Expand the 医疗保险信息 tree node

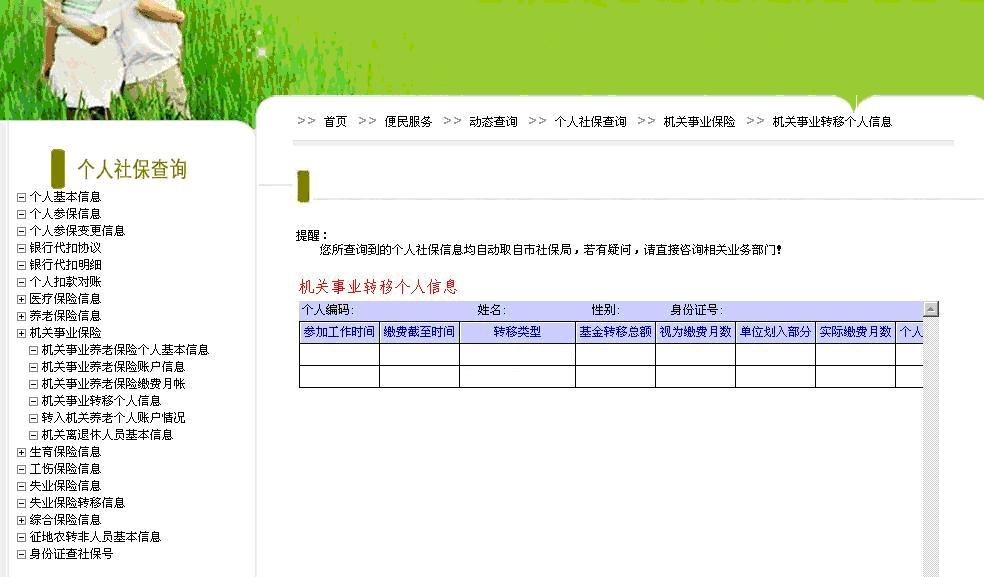coord(23,298)
